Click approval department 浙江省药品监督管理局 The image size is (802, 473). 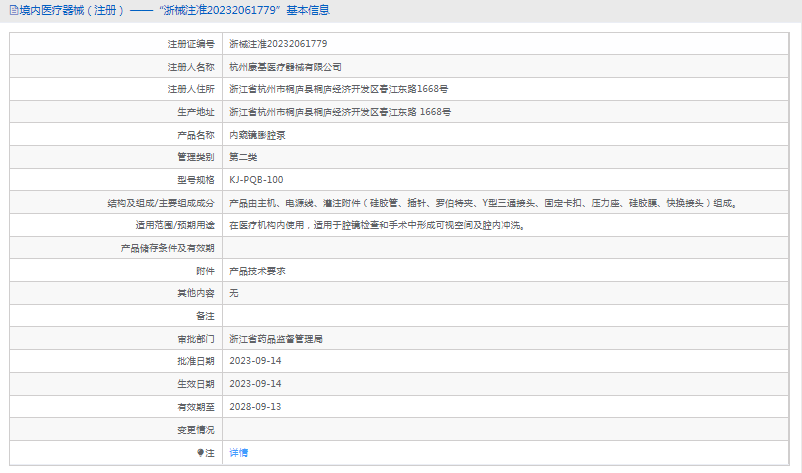pos(276,339)
